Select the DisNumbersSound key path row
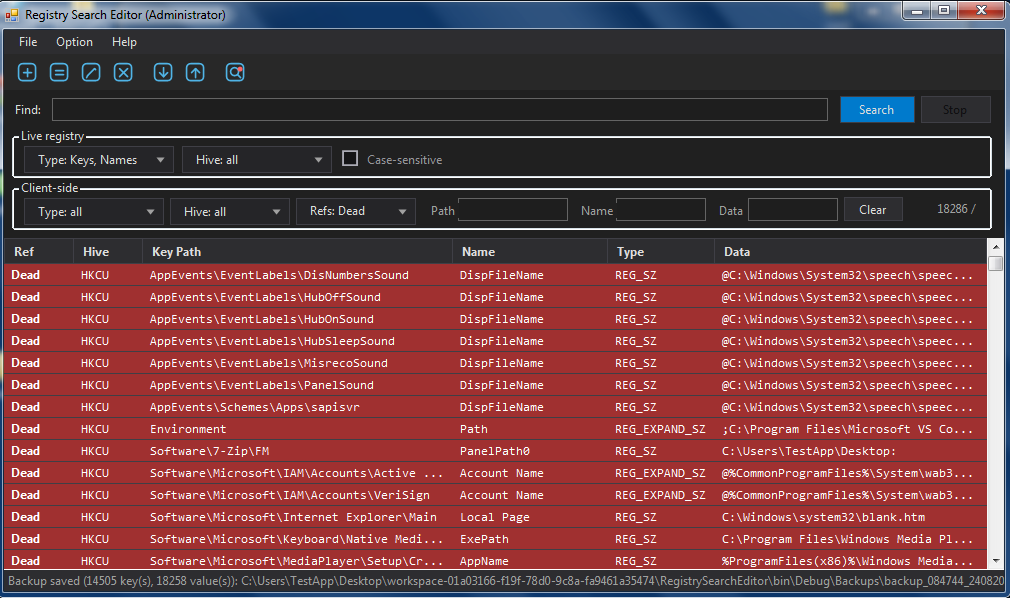Image resolution: width=1010 pixels, height=598 pixels. (495, 275)
